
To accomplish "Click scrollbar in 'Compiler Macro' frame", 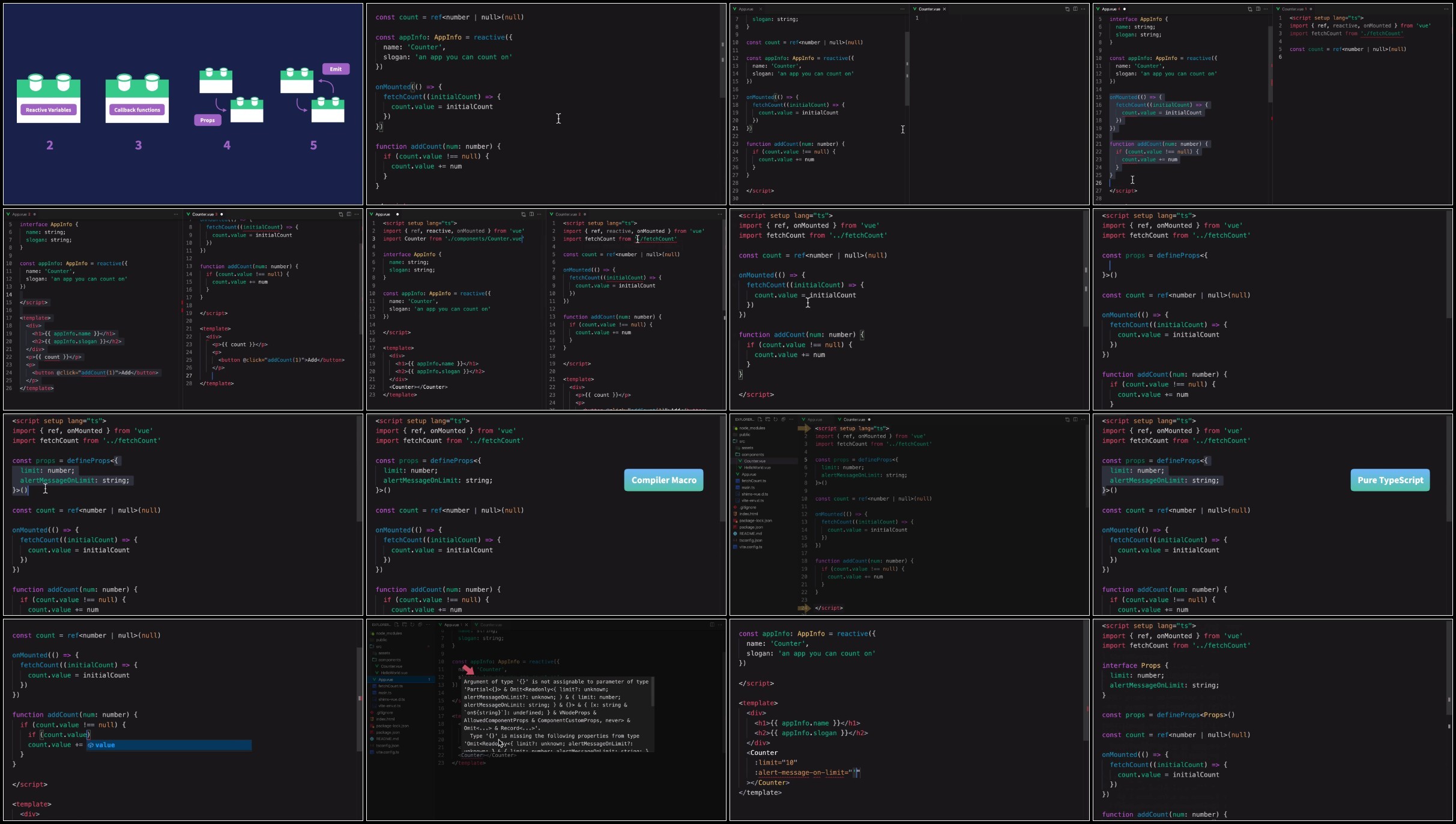I will (722, 469).
